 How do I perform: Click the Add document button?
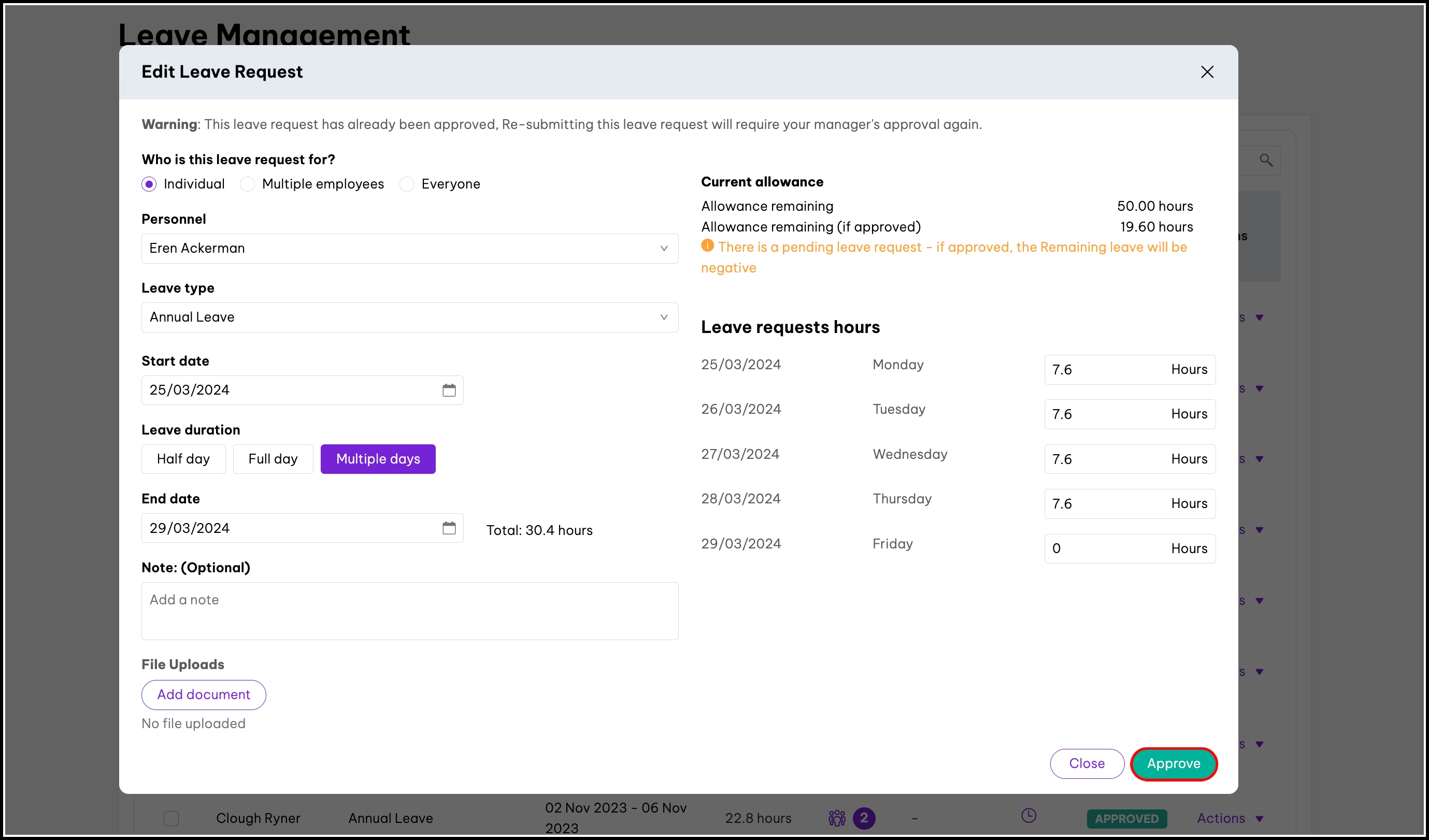click(x=204, y=694)
